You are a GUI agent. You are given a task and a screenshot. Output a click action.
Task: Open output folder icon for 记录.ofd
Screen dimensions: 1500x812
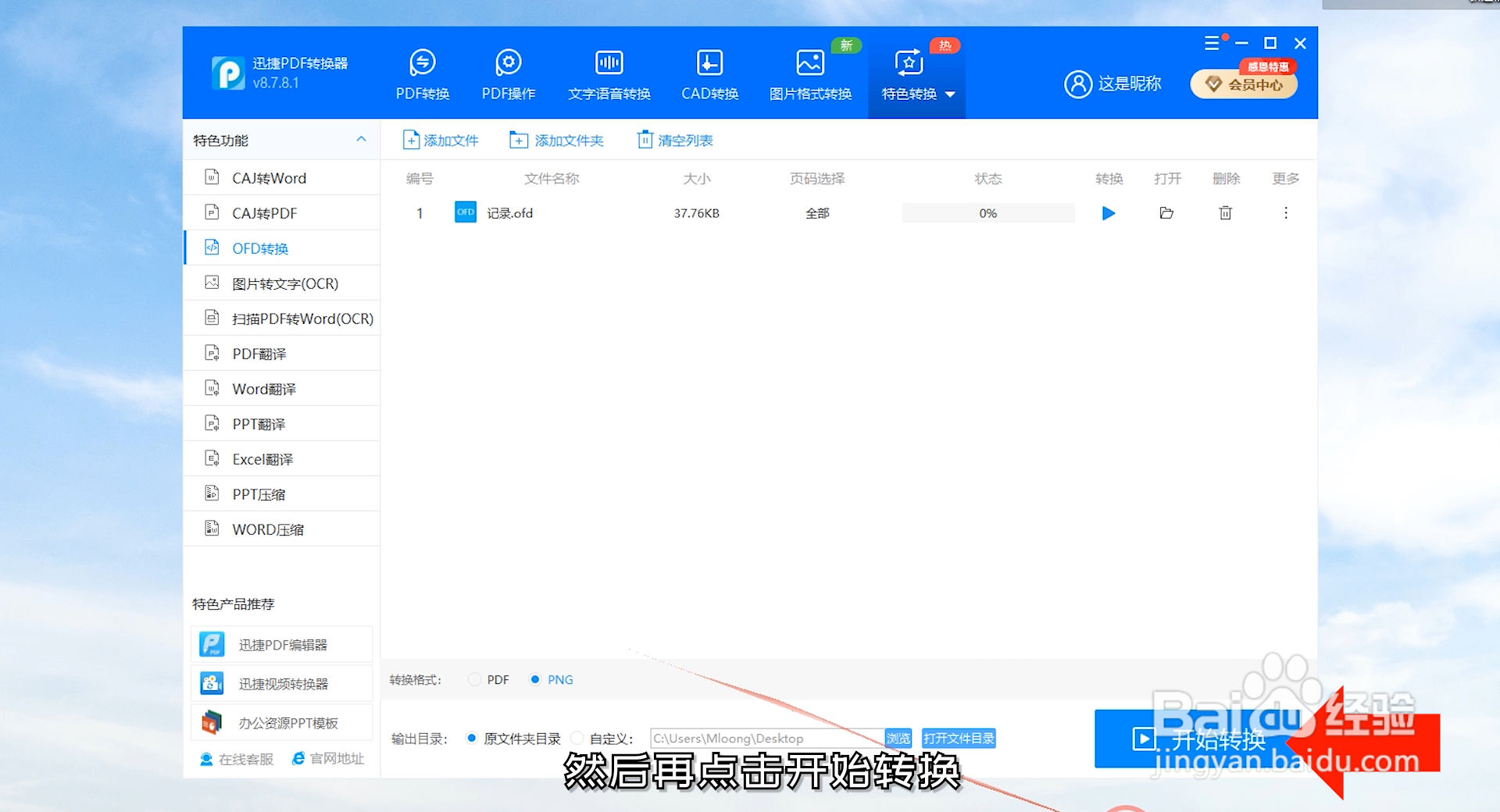1166,213
